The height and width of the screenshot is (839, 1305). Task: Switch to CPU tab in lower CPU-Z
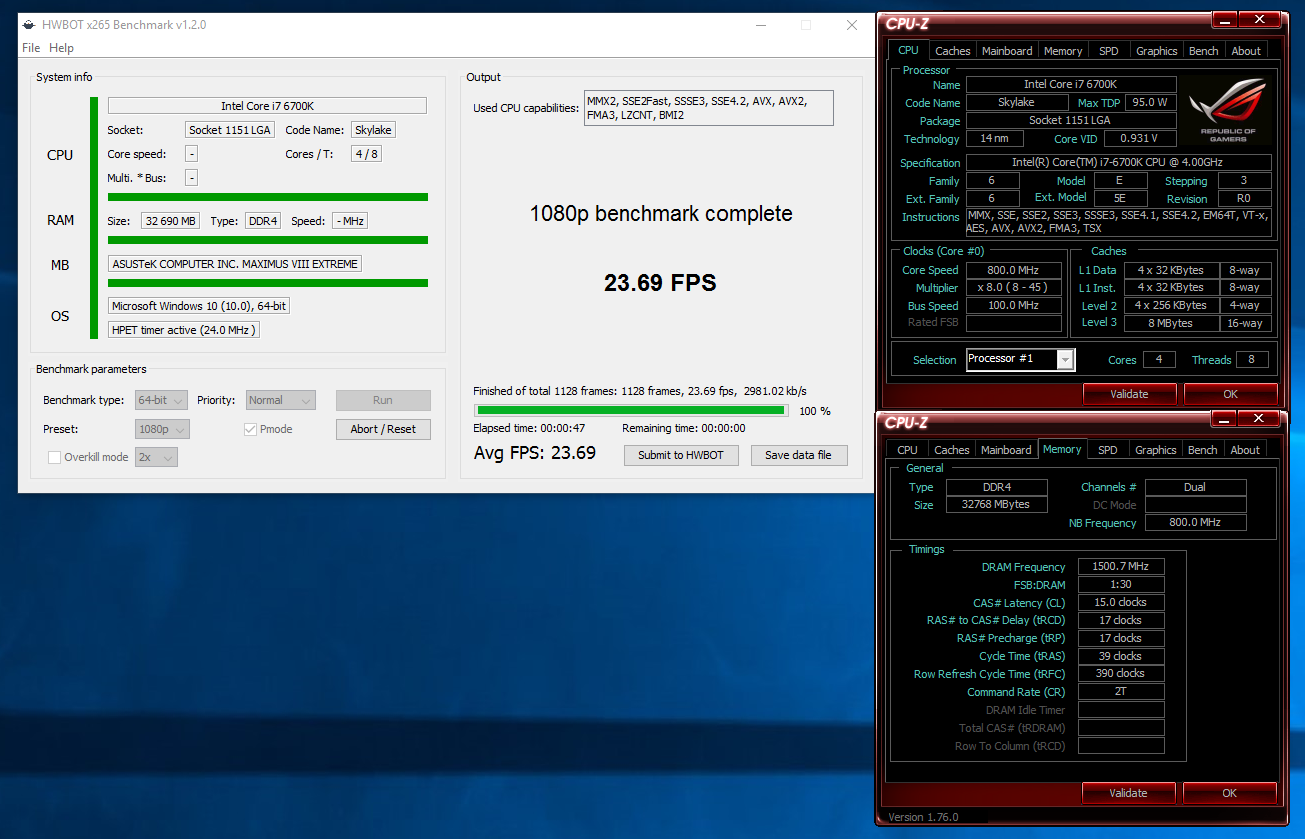(x=907, y=450)
